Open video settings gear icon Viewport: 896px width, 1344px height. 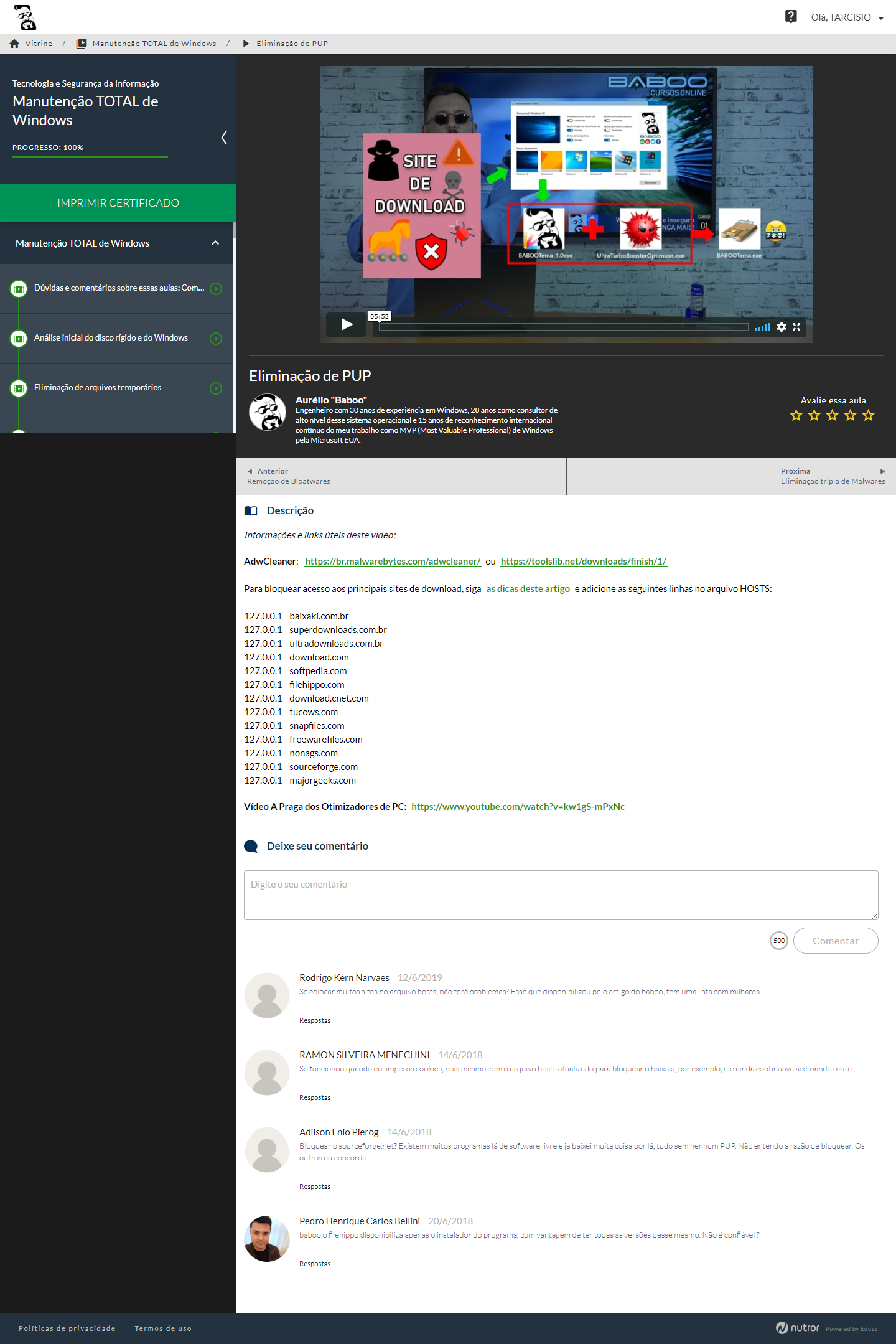pos(781,327)
